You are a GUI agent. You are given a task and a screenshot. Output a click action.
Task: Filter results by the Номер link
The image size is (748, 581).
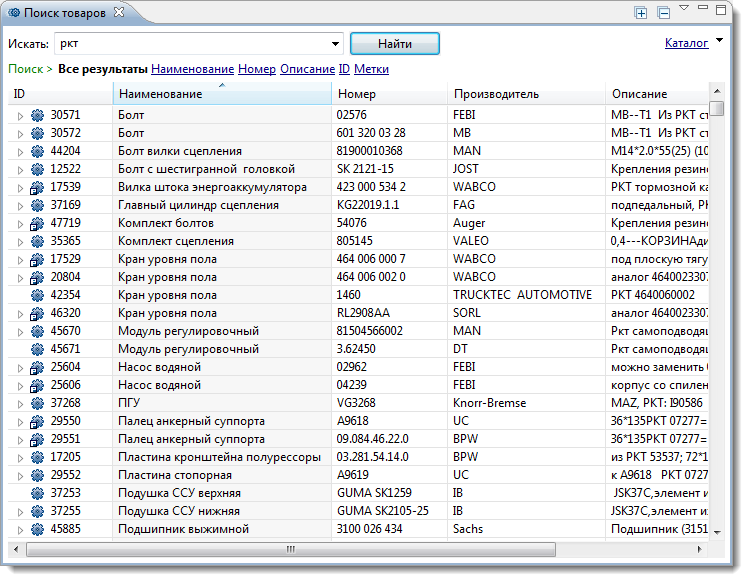click(257, 69)
